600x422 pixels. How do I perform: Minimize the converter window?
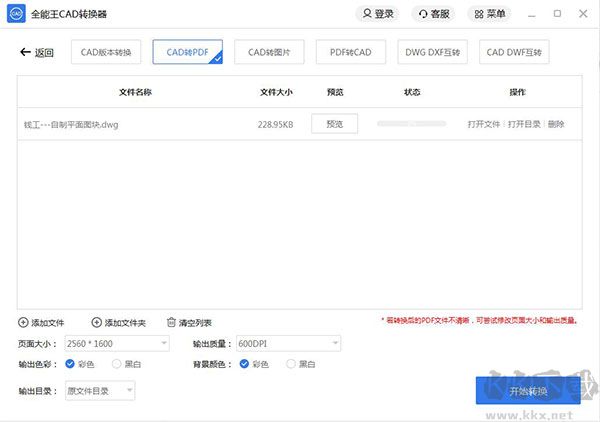pos(532,15)
